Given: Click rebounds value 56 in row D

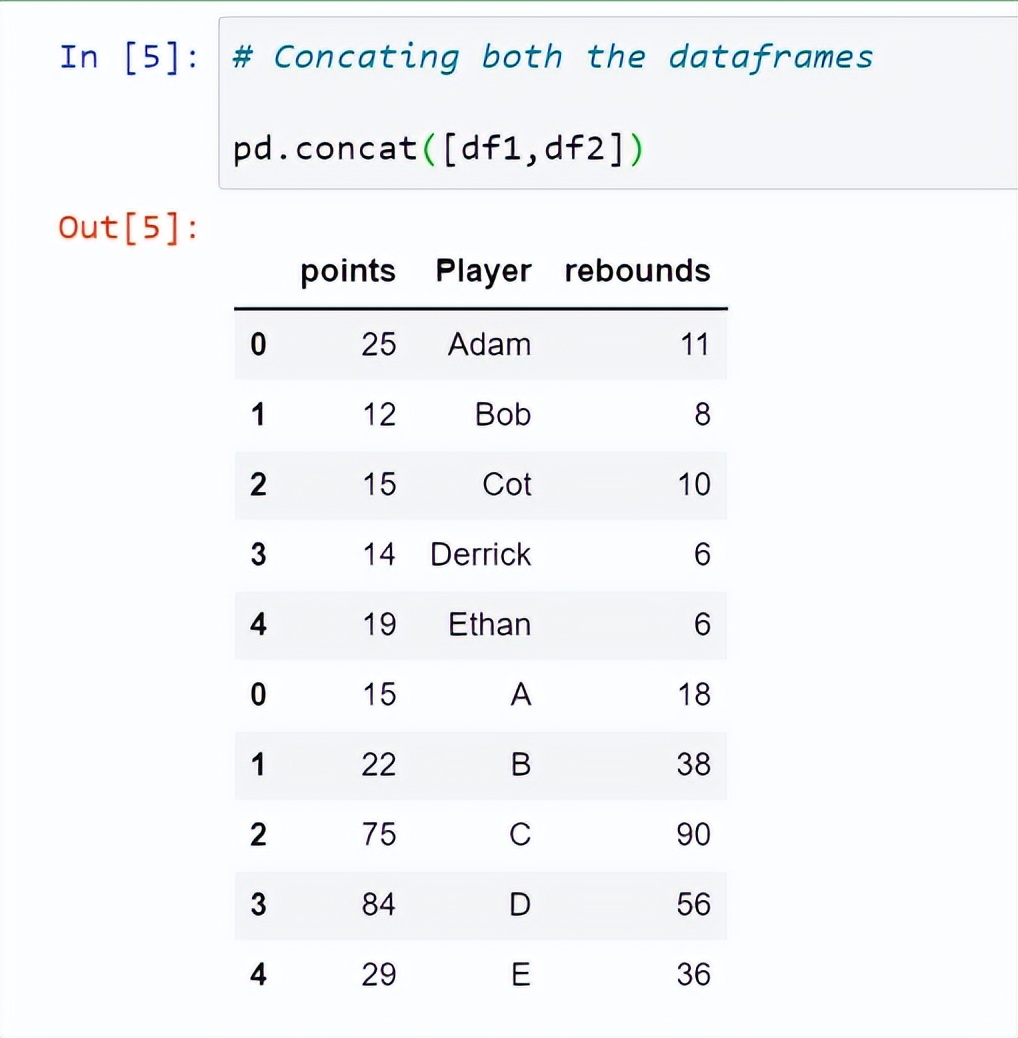Looking at the screenshot, I should pyautogui.click(x=693, y=905).
